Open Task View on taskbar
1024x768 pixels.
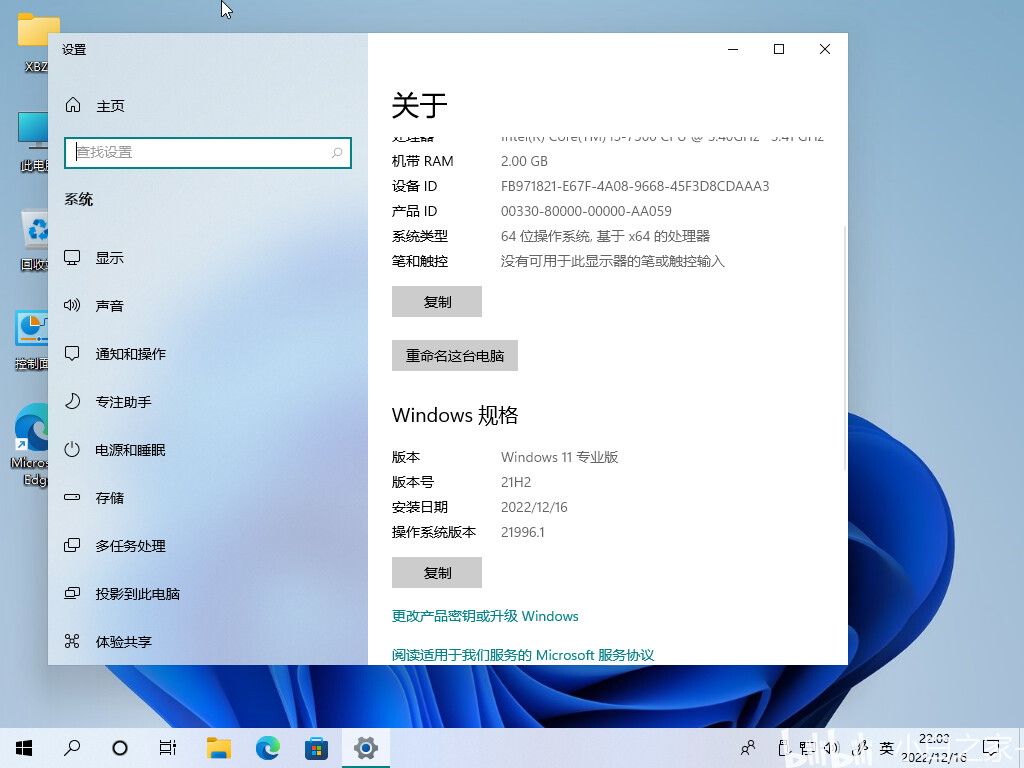(168, 748)
